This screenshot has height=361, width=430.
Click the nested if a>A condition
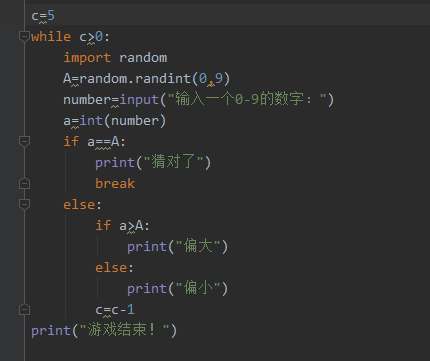[x=122, y=226]
